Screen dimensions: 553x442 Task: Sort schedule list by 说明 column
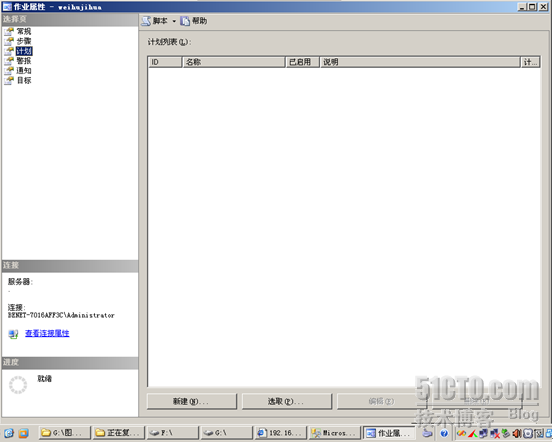tap(420, 62)
